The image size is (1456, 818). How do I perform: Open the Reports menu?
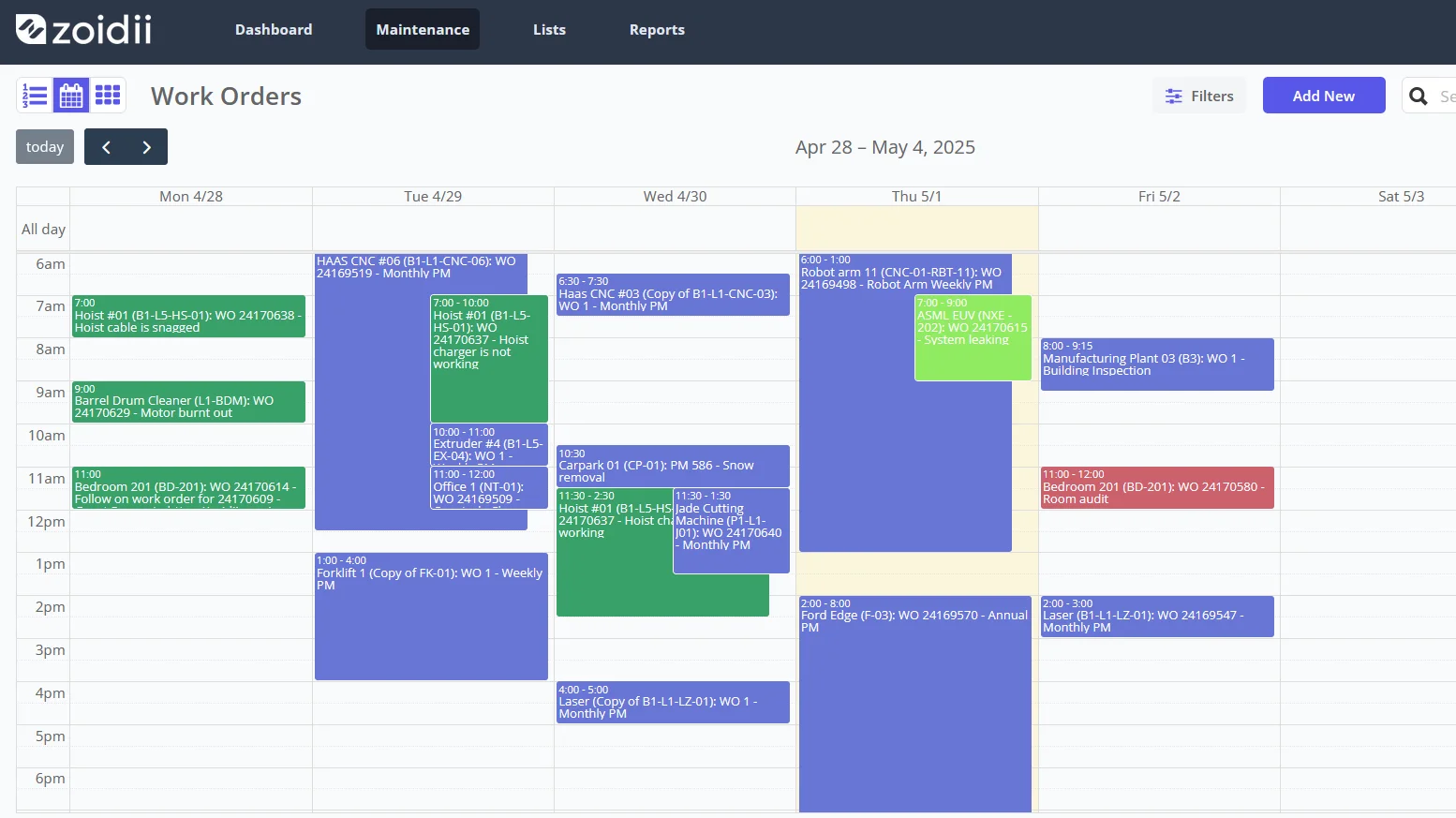click(x=657, y=30)
